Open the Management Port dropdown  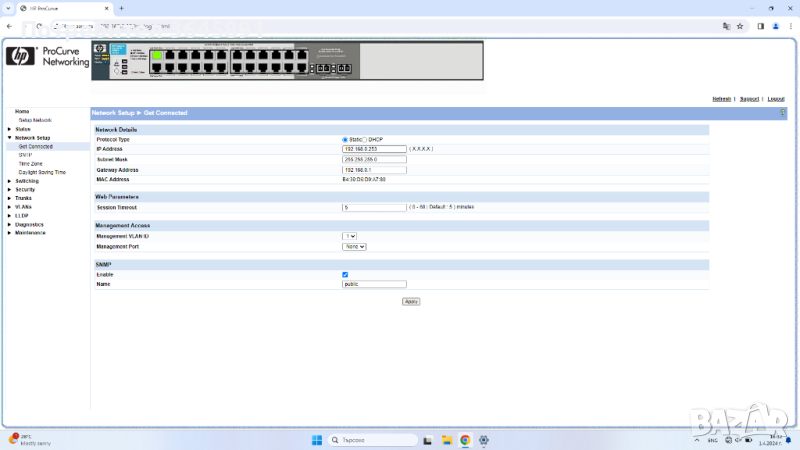[x=354, y=246]
